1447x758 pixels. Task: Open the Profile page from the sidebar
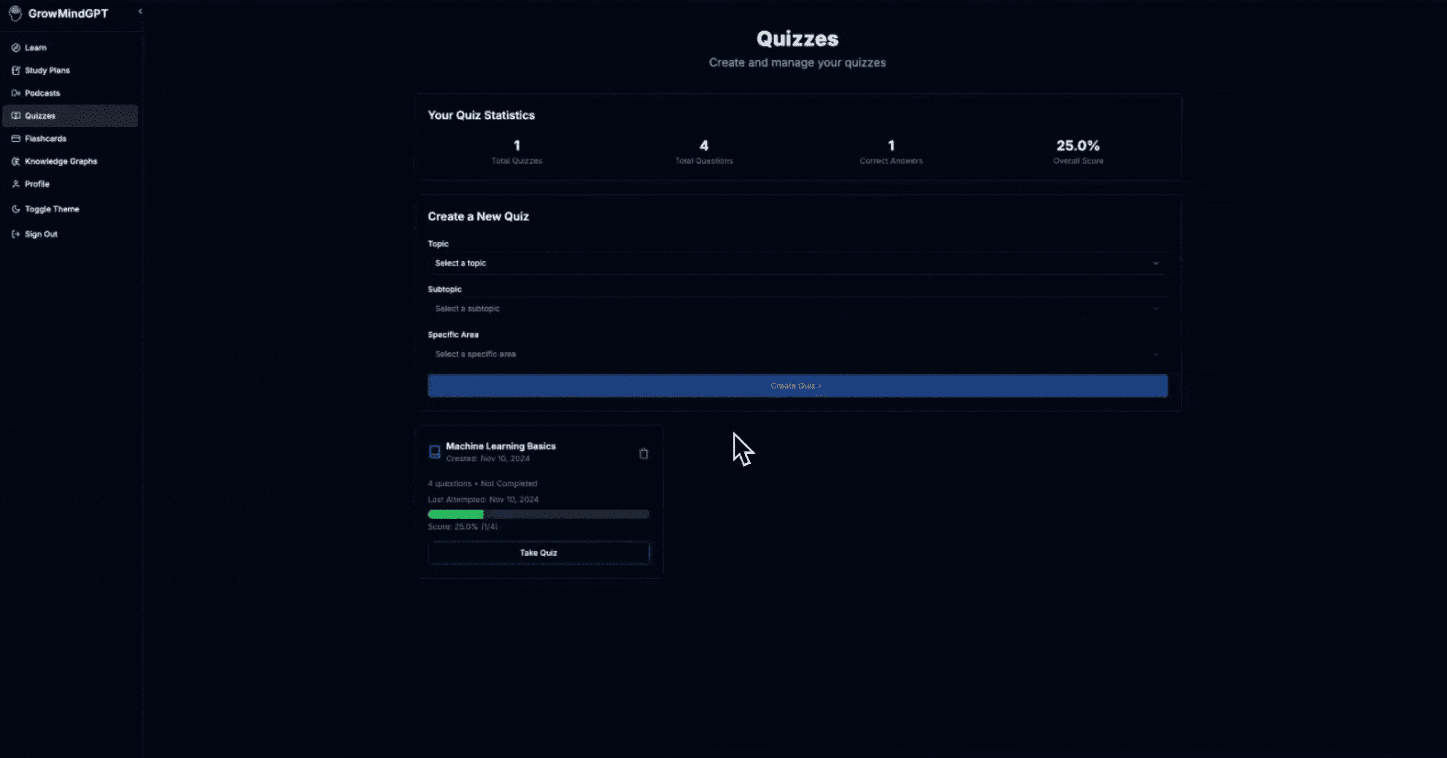[70, 184]
